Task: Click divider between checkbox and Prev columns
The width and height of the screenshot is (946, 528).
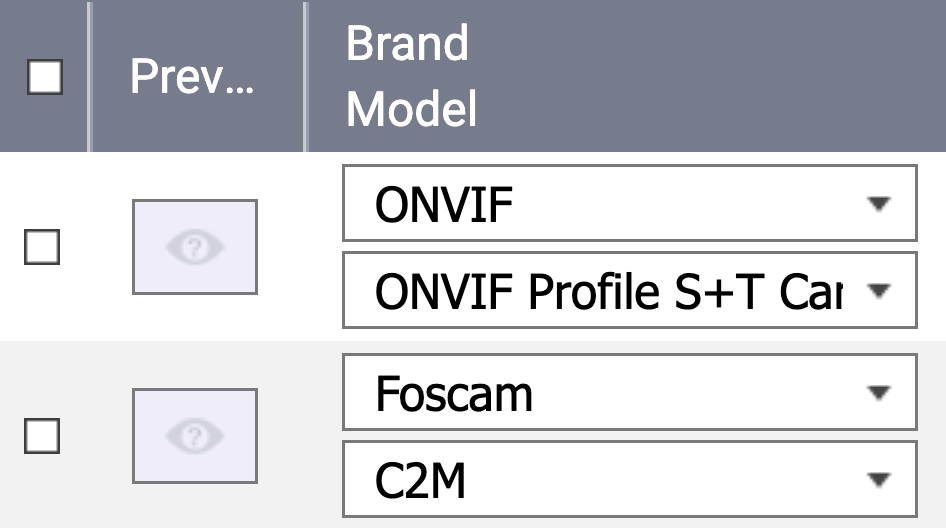Action: point(89,77)
